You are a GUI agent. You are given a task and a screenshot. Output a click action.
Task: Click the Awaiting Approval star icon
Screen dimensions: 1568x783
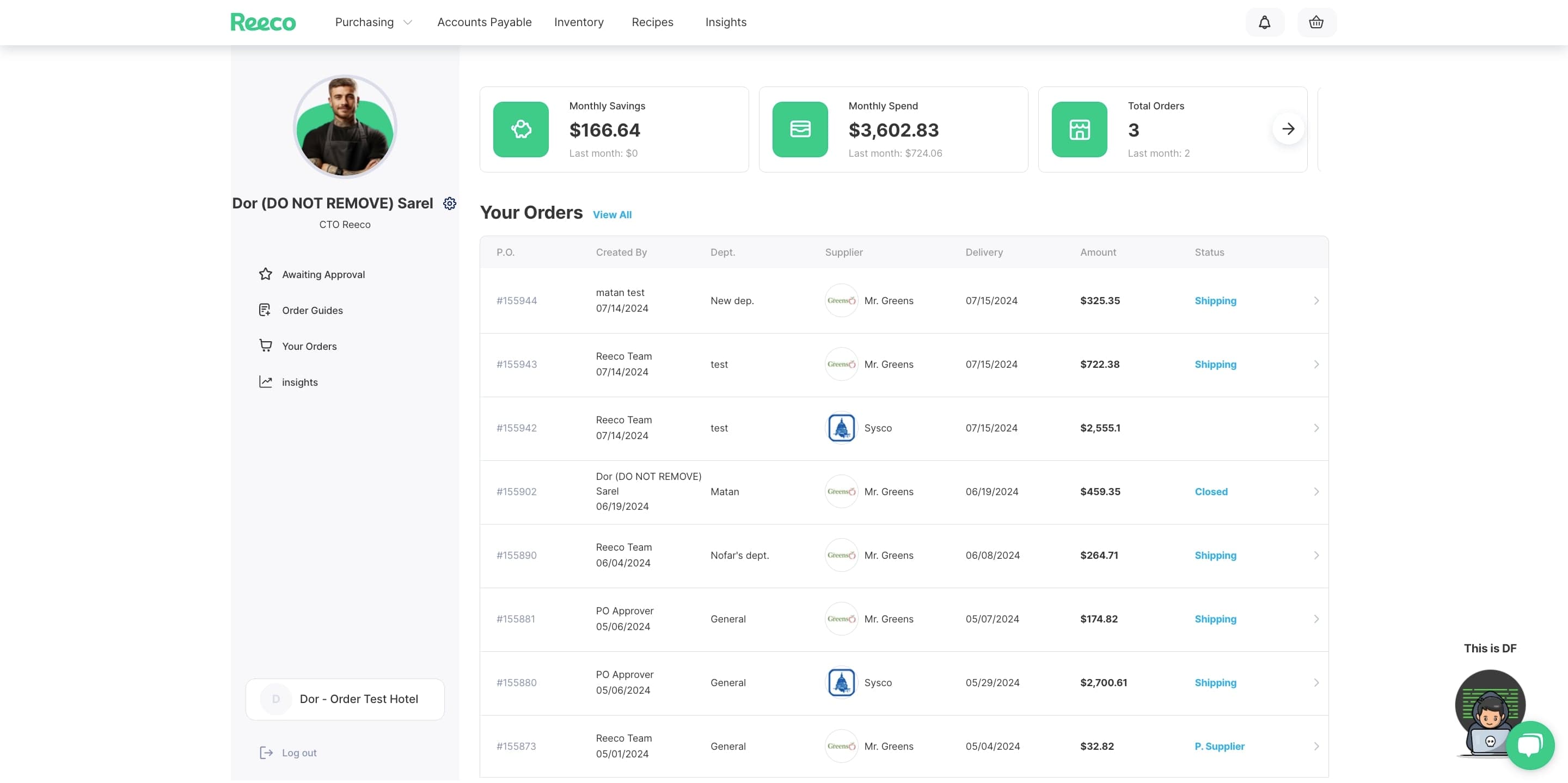click(265, 274)
